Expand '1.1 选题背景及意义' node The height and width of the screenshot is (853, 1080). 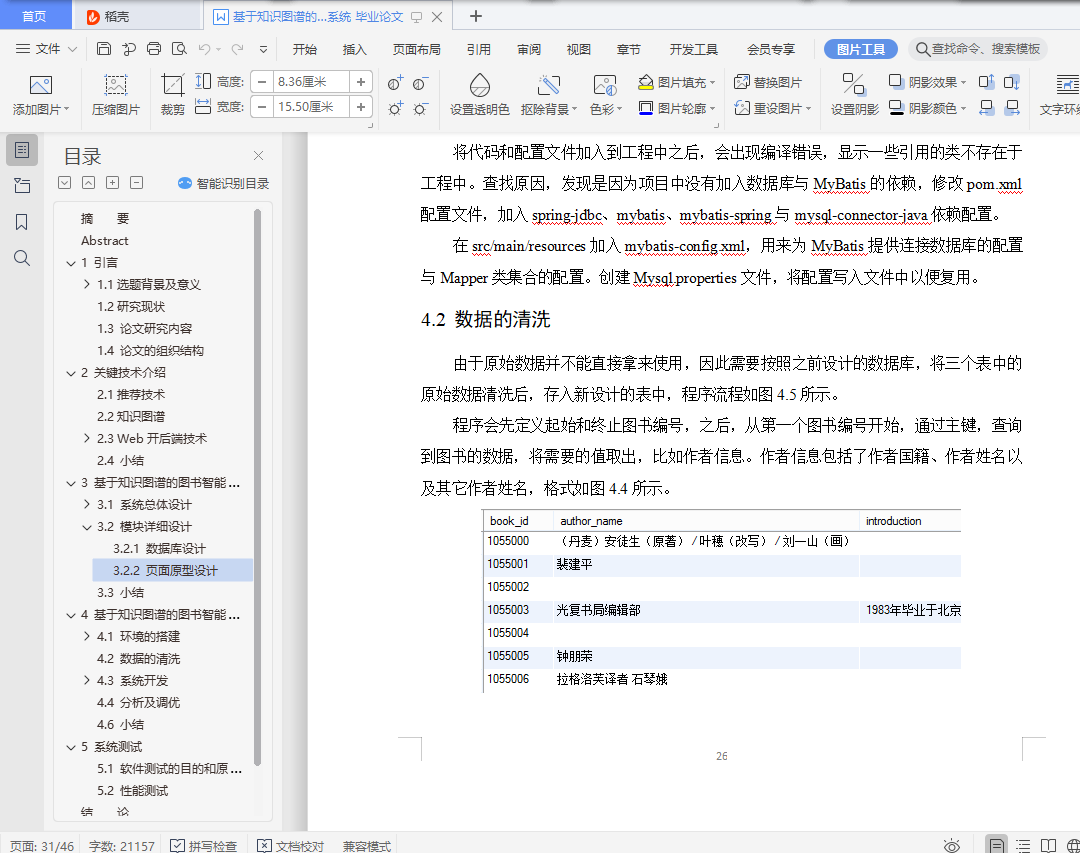[x=87, y=285]
